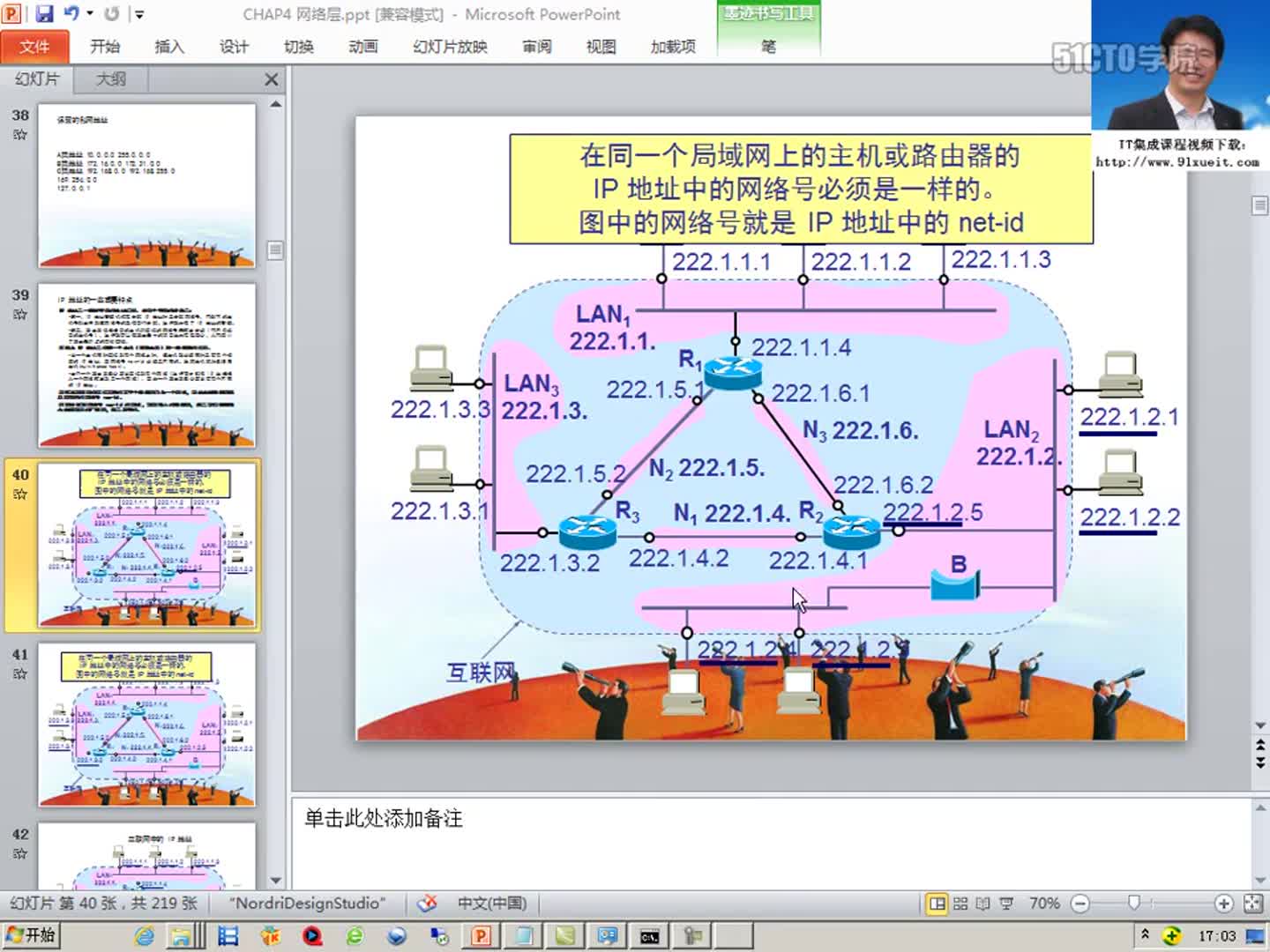Click animation star icon beside slide 40
This screenshot has width=1270, height=952.
click(x=20, y=495)
